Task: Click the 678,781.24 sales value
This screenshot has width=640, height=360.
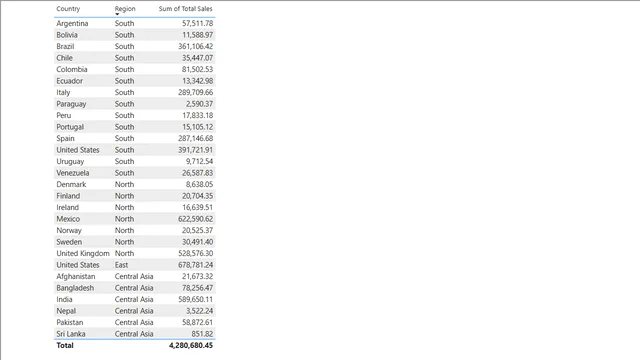Action: click(x=196, y=264)
